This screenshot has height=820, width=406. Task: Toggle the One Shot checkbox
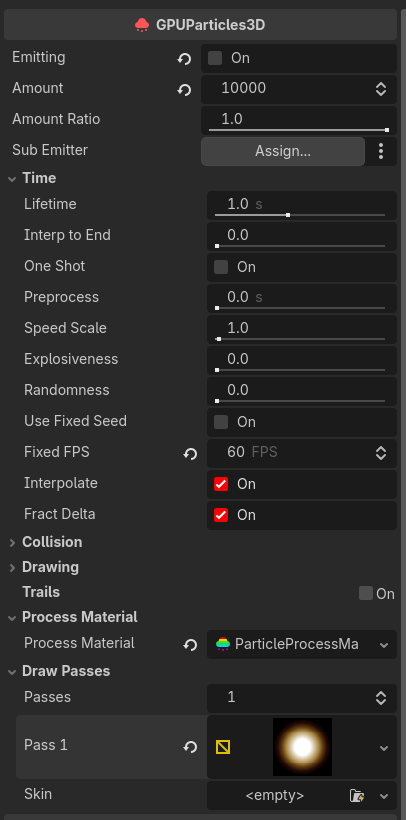point(221,267)
